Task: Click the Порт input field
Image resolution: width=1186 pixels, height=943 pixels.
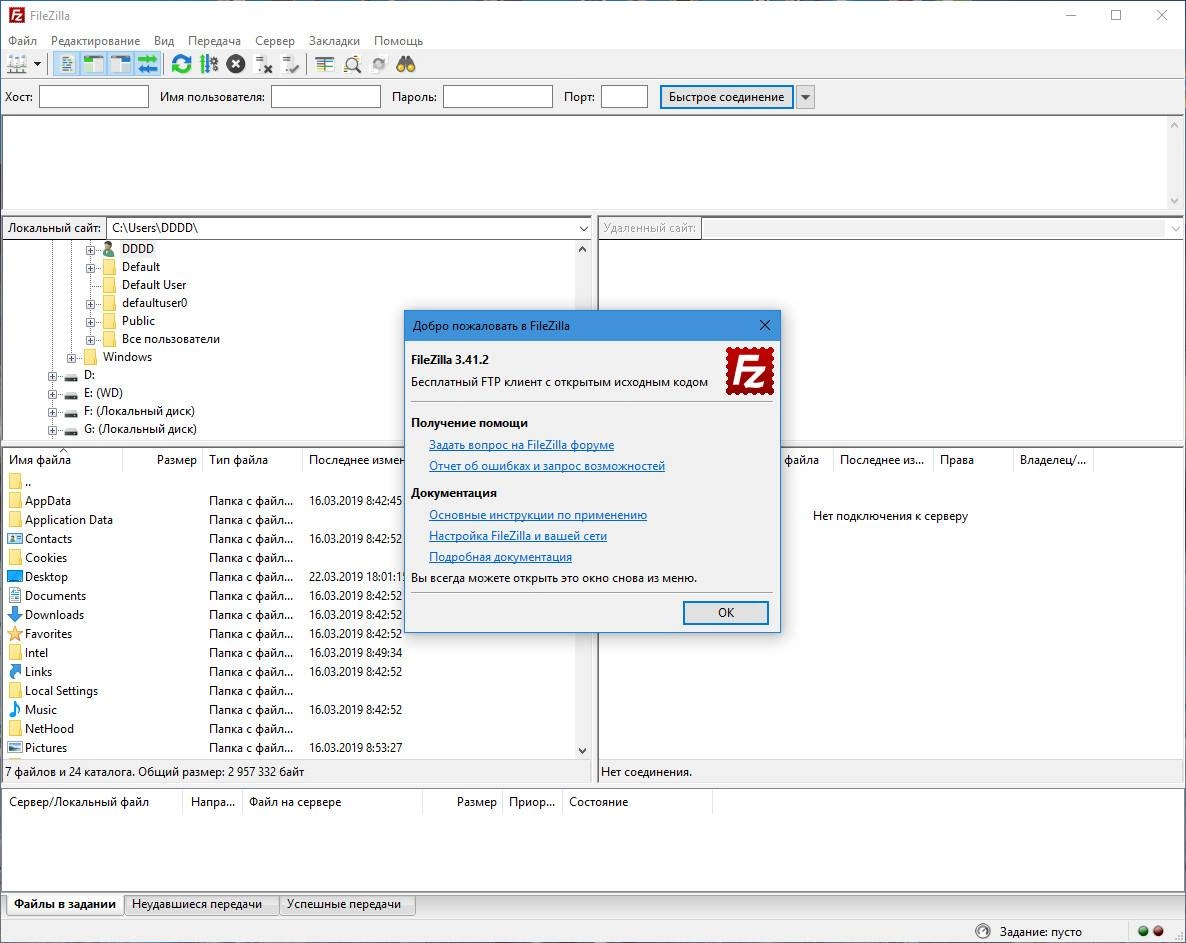Action: click(624, 97)
